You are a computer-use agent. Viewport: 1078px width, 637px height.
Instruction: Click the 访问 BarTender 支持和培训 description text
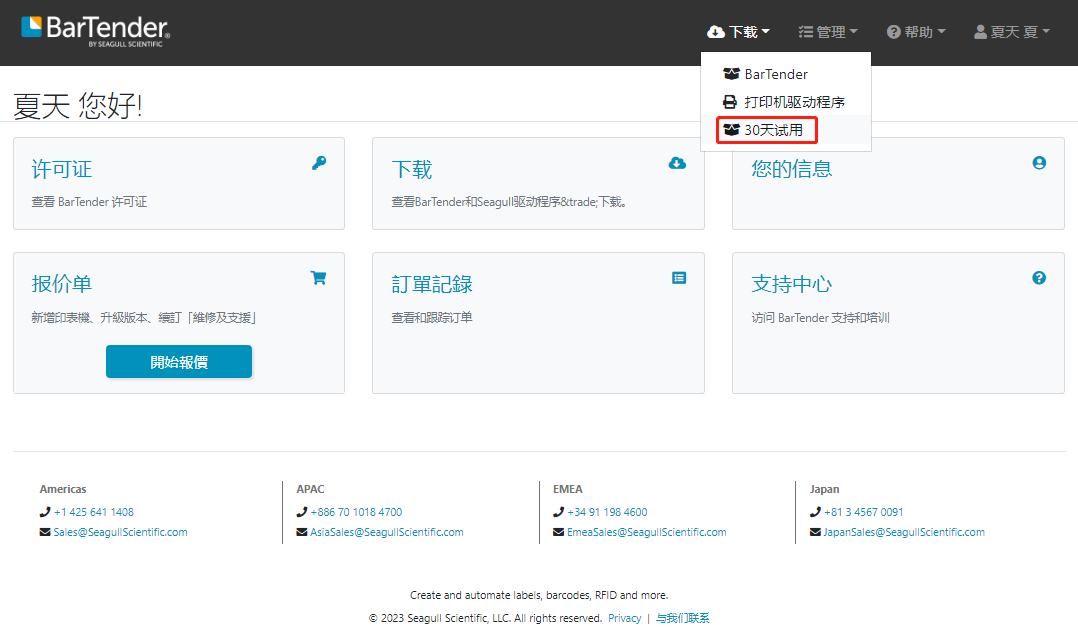point(820,317)
